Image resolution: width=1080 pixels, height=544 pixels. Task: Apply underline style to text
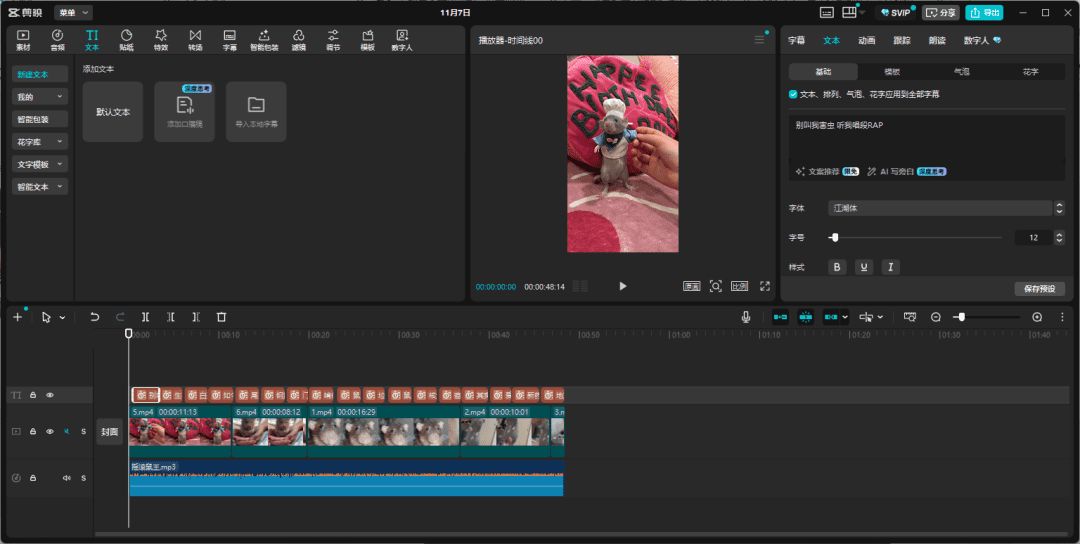[863, 267]
